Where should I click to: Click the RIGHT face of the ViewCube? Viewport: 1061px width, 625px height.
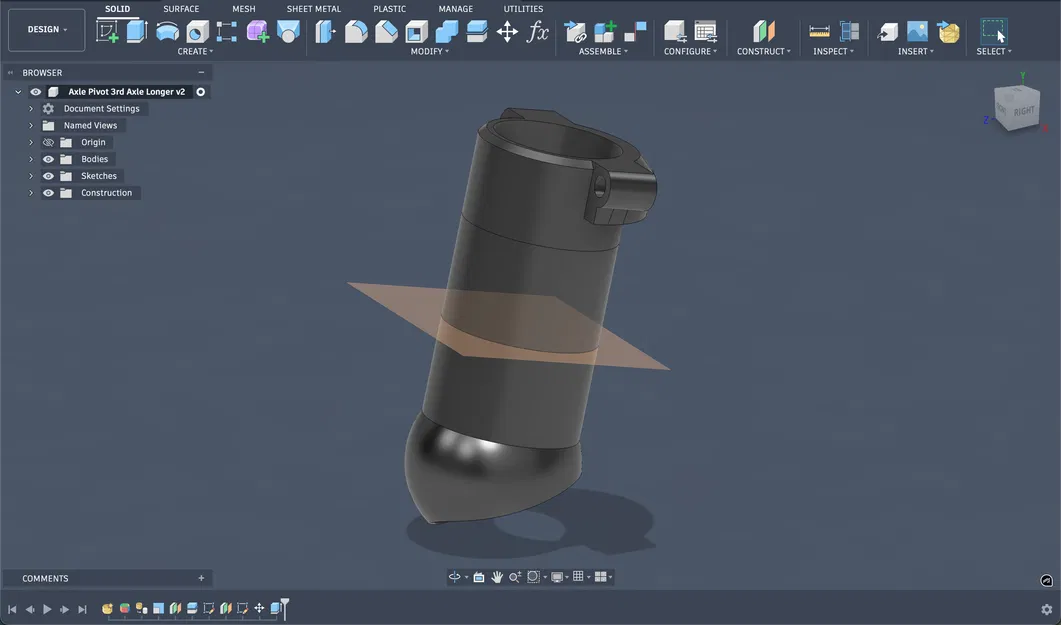point(1022,113)
